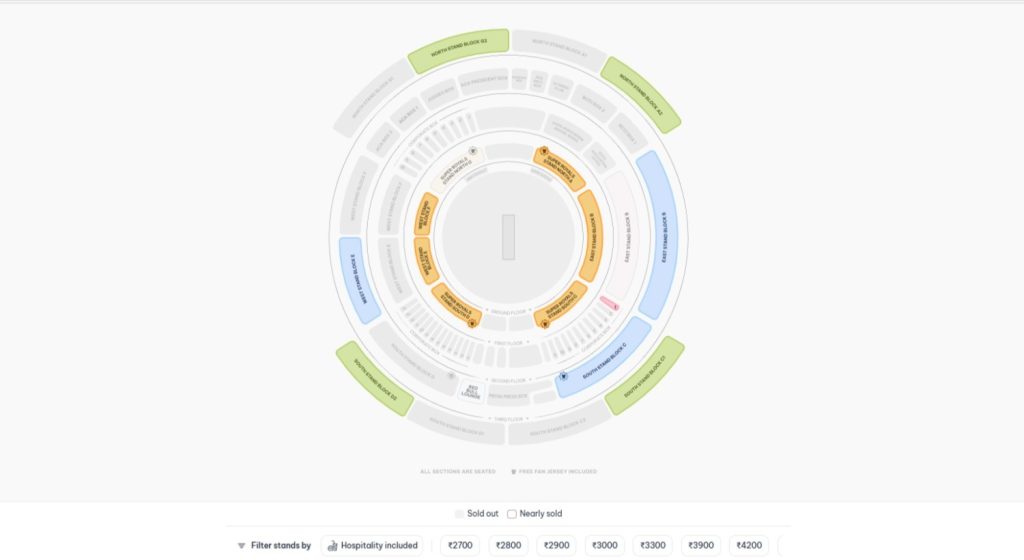1024x560 pixels.
Task: Filter stands by ₹2900 price
Action: point(556,546)
